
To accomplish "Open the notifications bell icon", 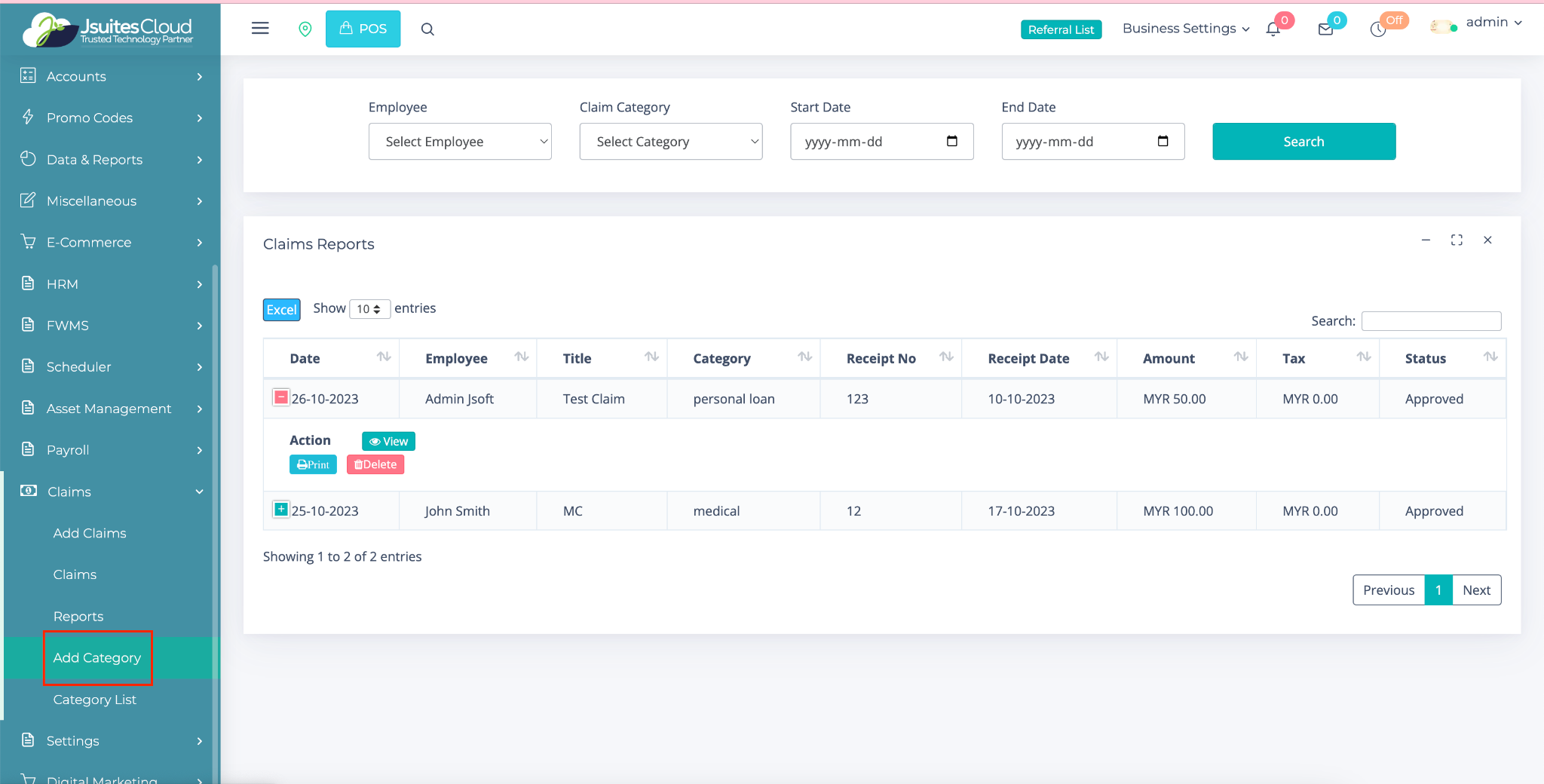I will [x=1273, y=30].
